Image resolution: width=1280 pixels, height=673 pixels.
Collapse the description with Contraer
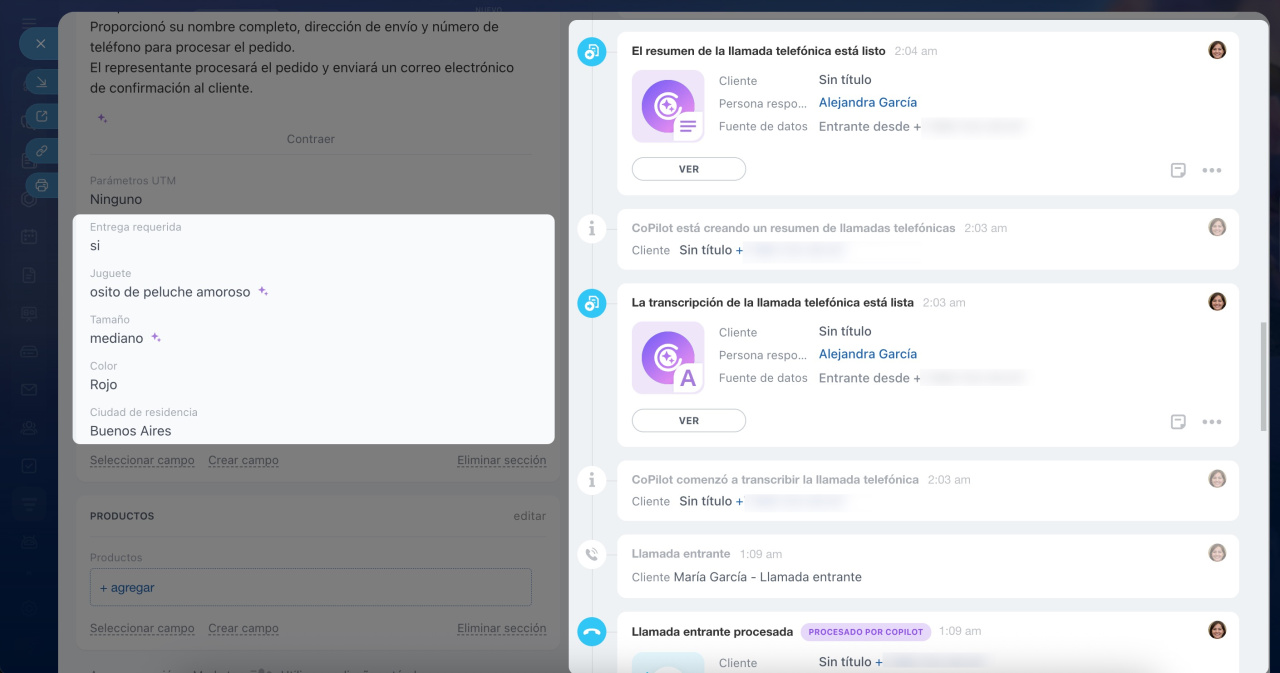(x=310, y=139)
